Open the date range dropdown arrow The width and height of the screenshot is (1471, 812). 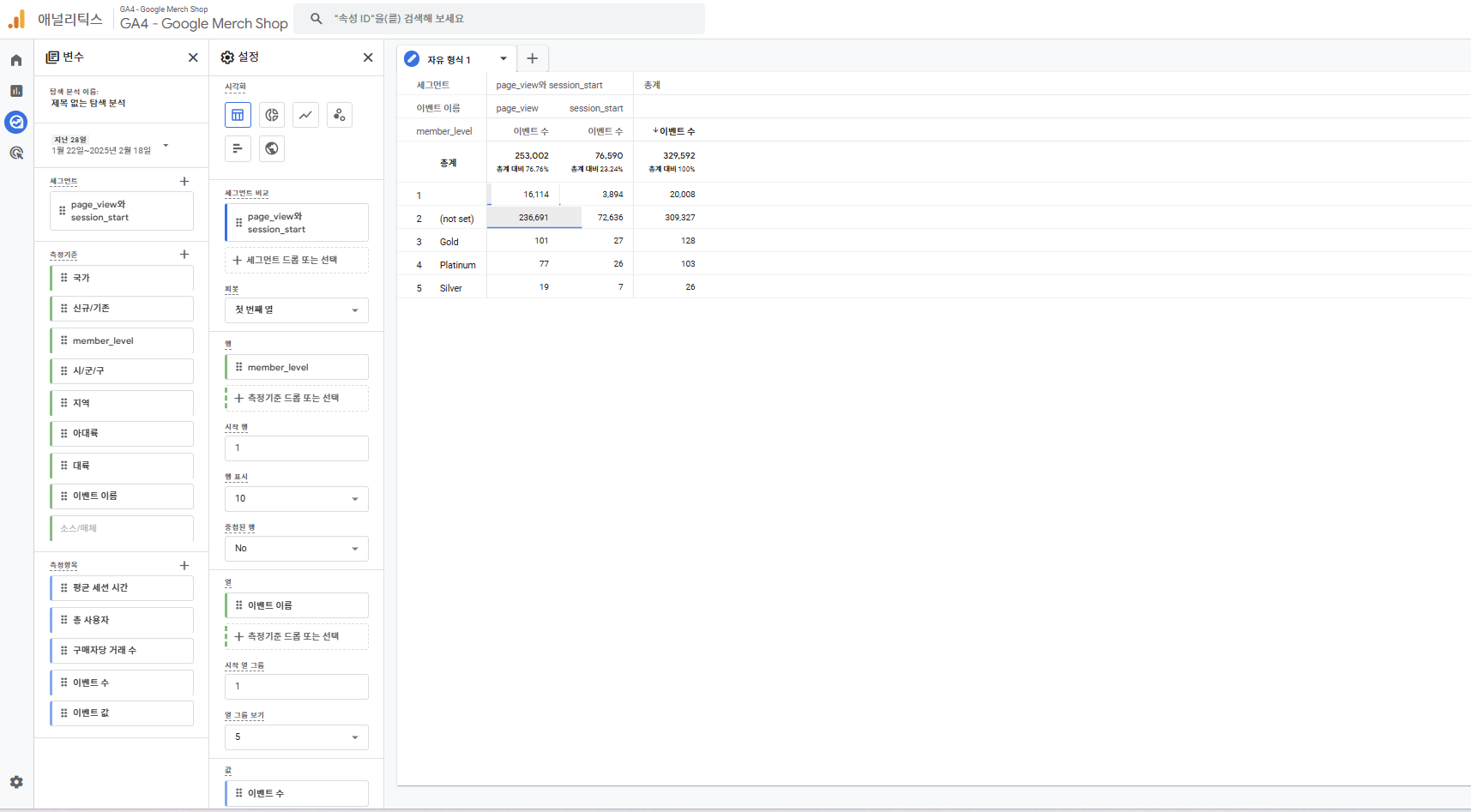[166, 145]
